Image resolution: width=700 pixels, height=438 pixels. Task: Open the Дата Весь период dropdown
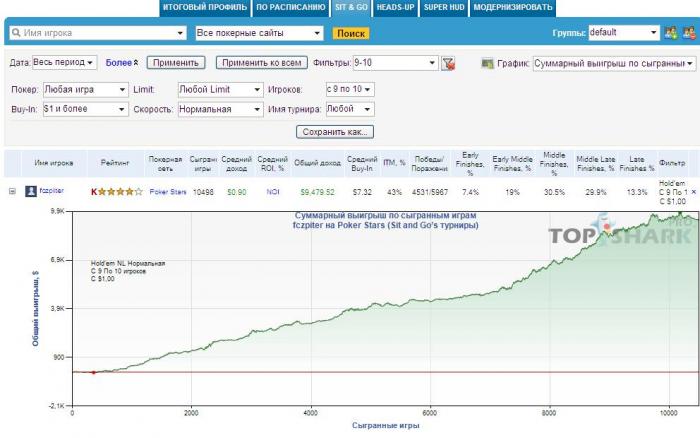click(x=64, y=63)
